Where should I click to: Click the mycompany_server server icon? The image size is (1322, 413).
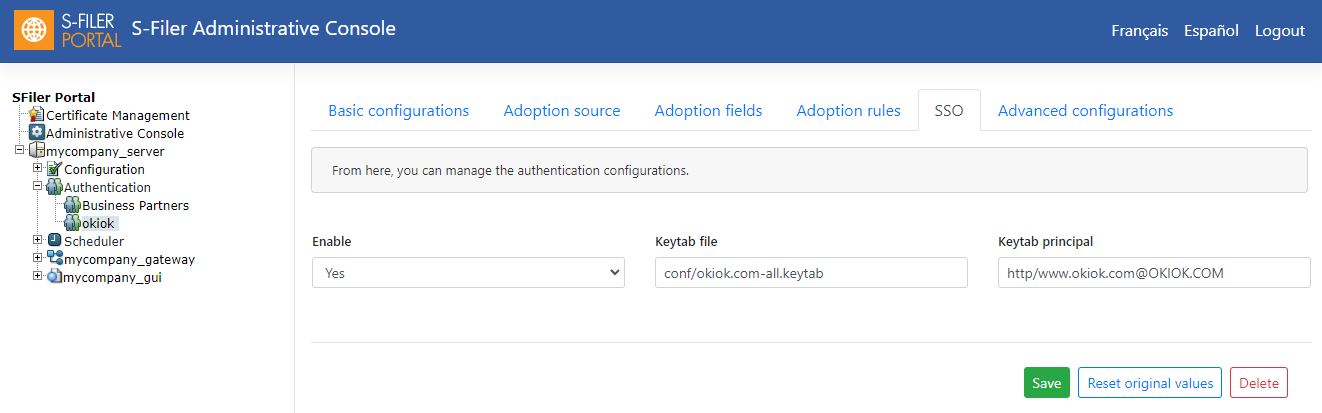(x=37, y=151)
